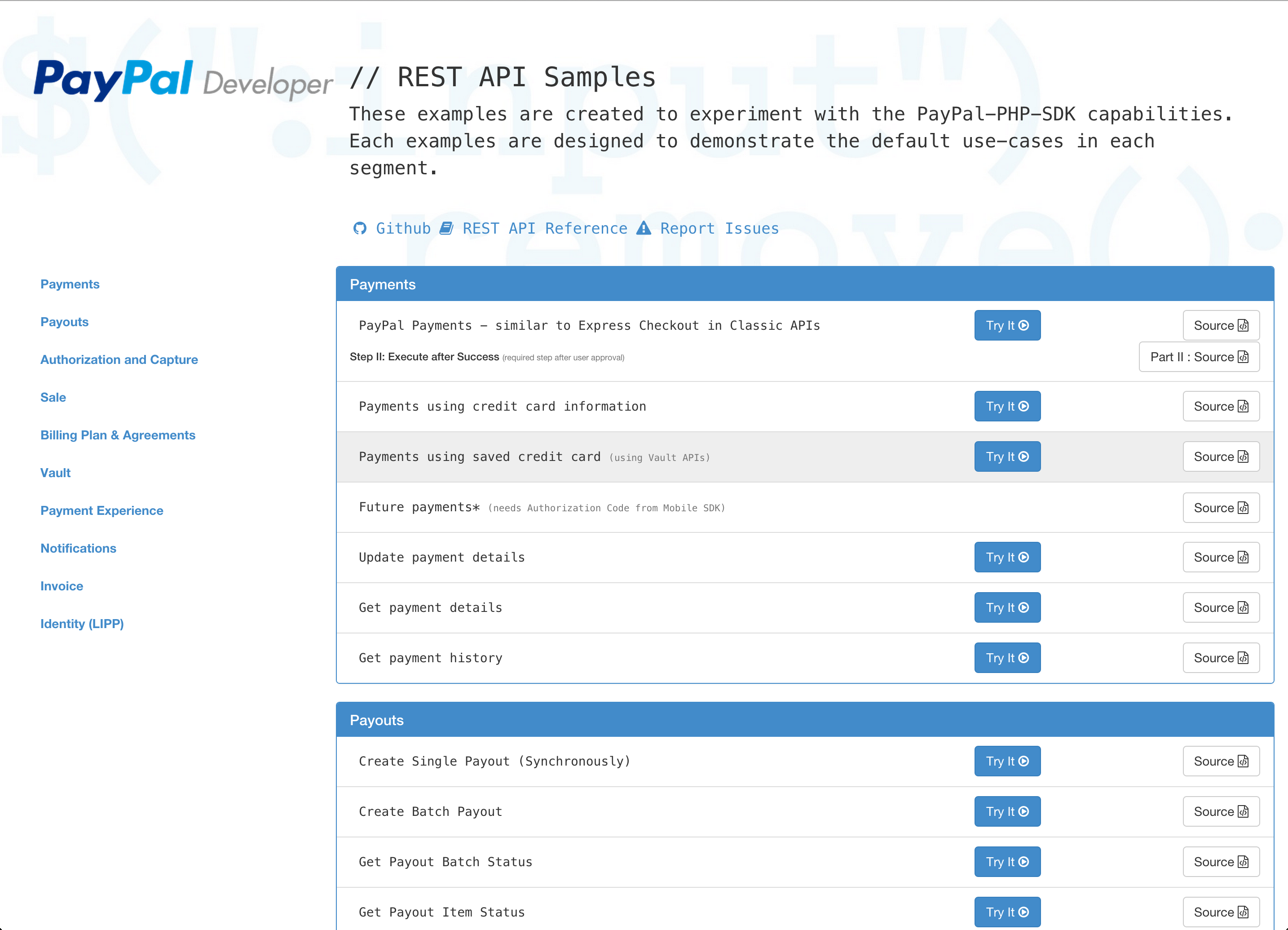Open the Github repository link via its octocat icon
1288x930 pixels.
tap(361, 228)
